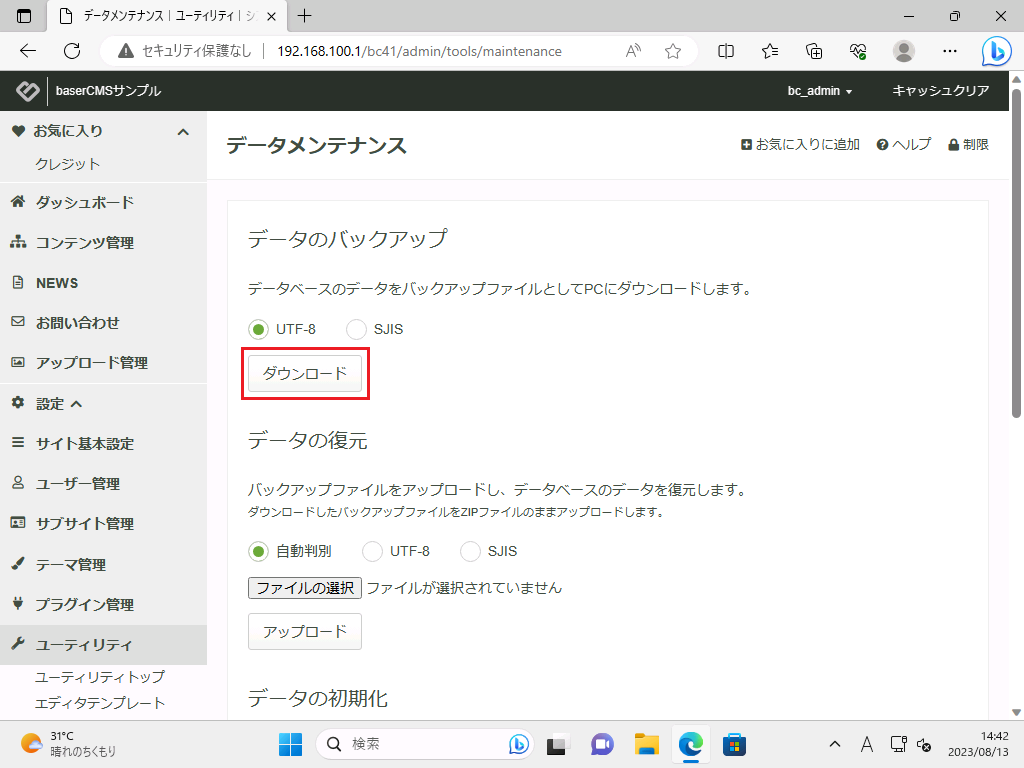Collapse the 設定 sidebar group
Image resolution: width=1024 pixels, height=768 pixels.
coord(76,404)
